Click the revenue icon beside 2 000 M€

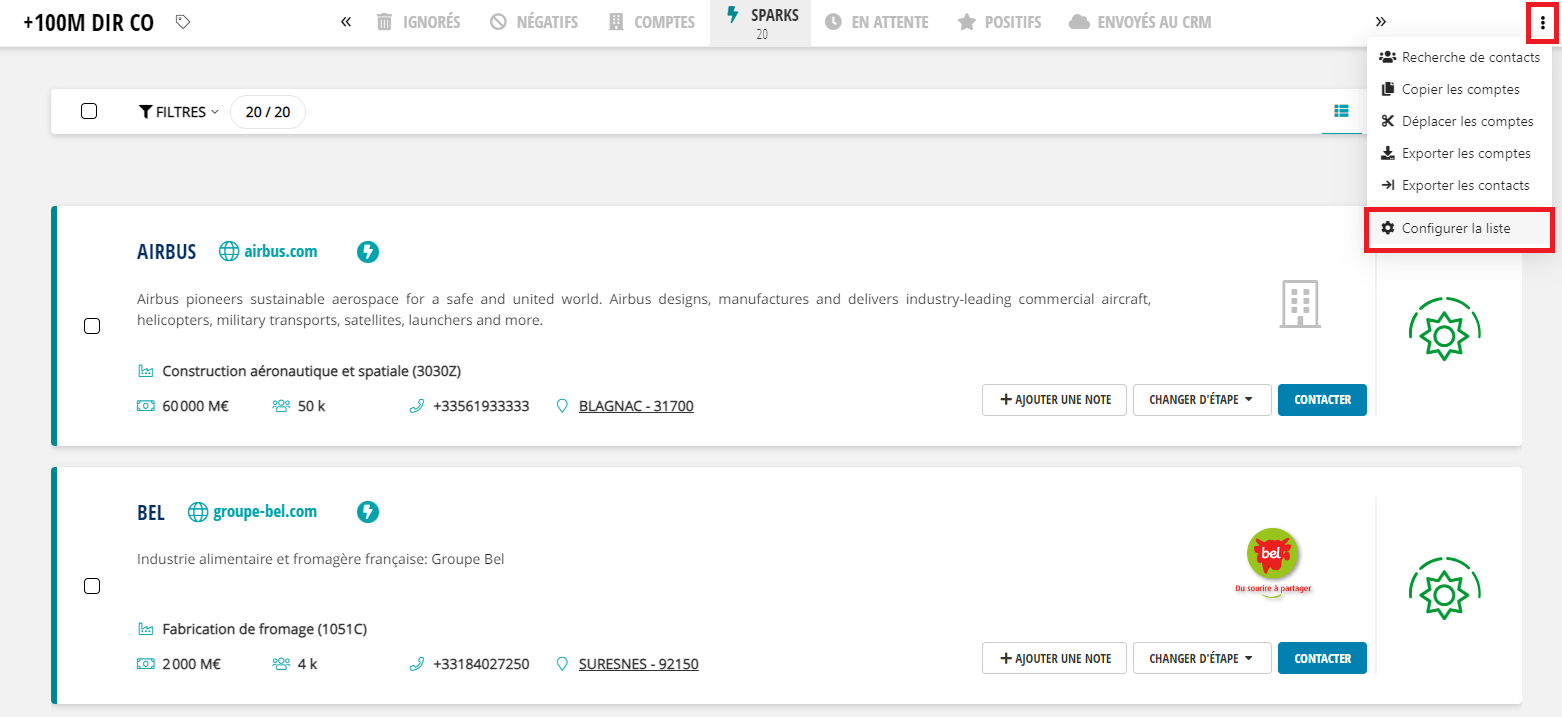(x=146, y=664)
